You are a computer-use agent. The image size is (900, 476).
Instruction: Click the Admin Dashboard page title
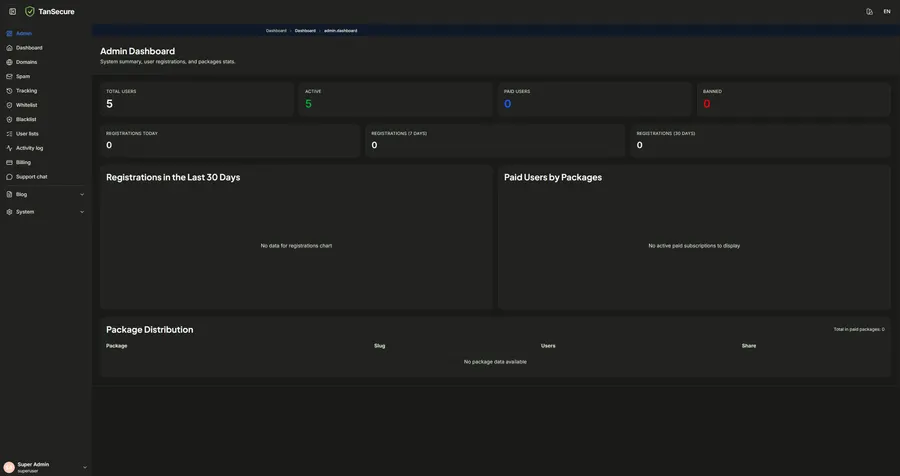[138, 51]
